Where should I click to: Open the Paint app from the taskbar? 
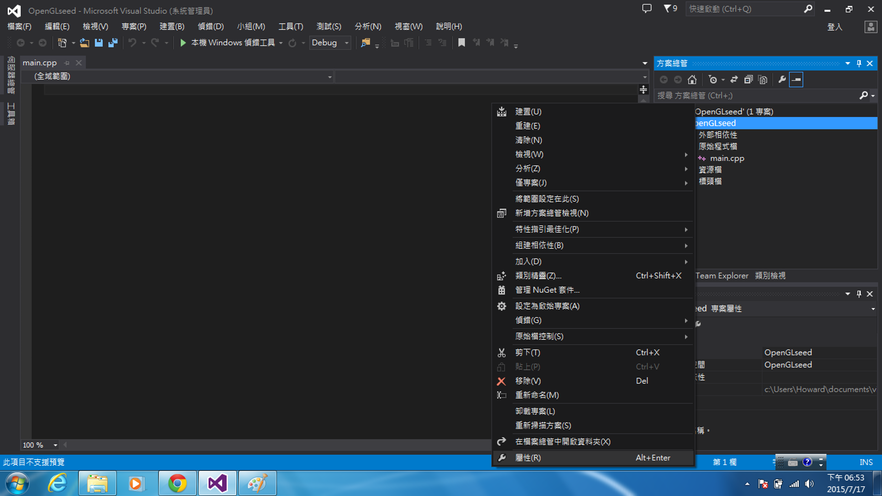coord(257,483)
